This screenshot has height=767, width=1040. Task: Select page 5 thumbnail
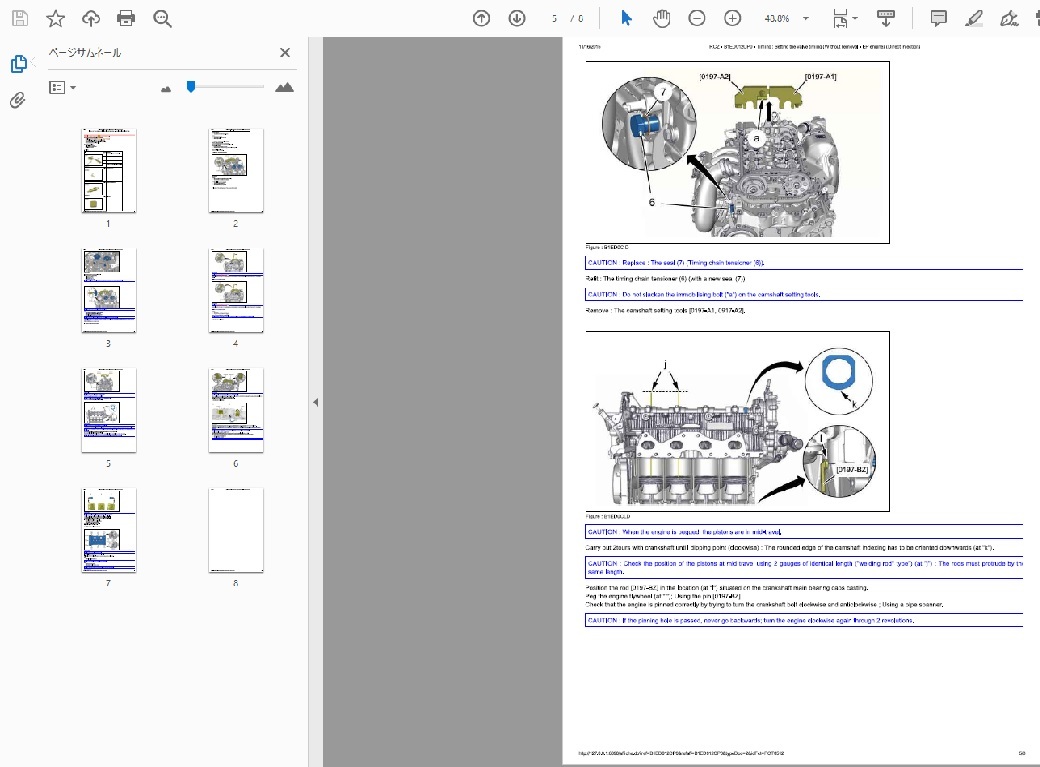point(109,411)
